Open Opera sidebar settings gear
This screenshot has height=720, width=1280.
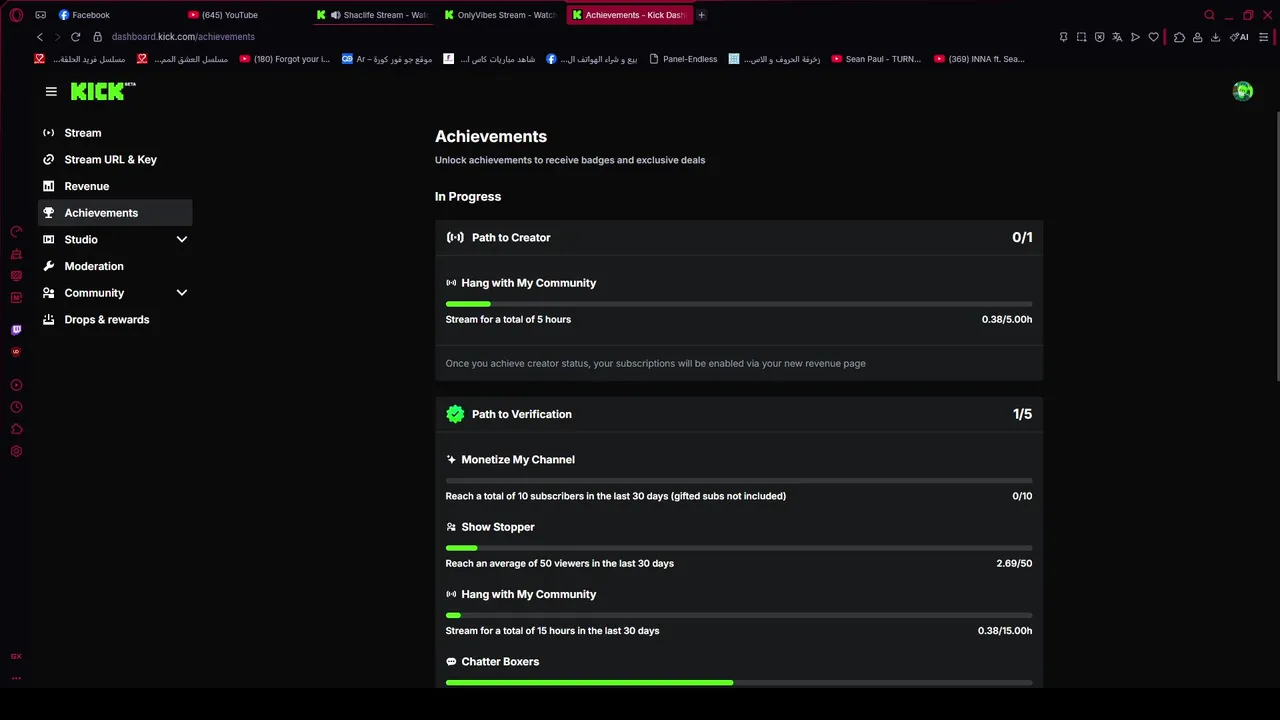coord(16,451)
